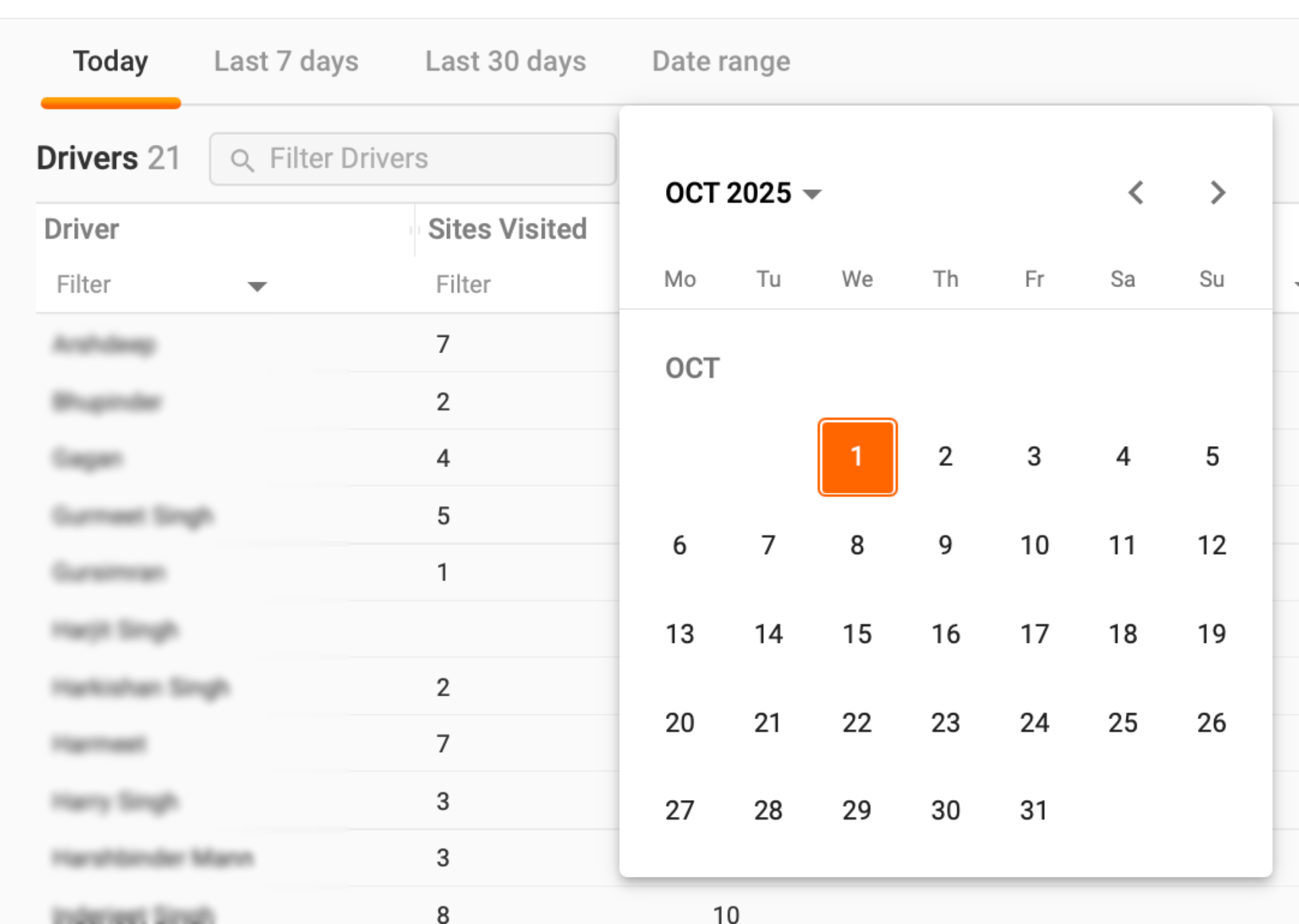Expand the Driver column filter dropdown
1299x924 pixels.
coord(257,286)
